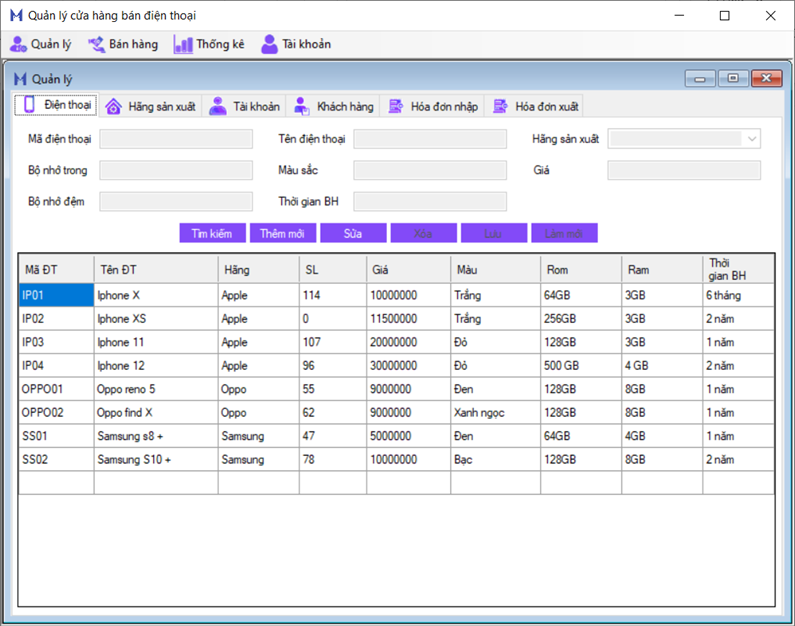Click the Lưu button
This screenshot has height=626, width=795.
[x=494, y=233]
